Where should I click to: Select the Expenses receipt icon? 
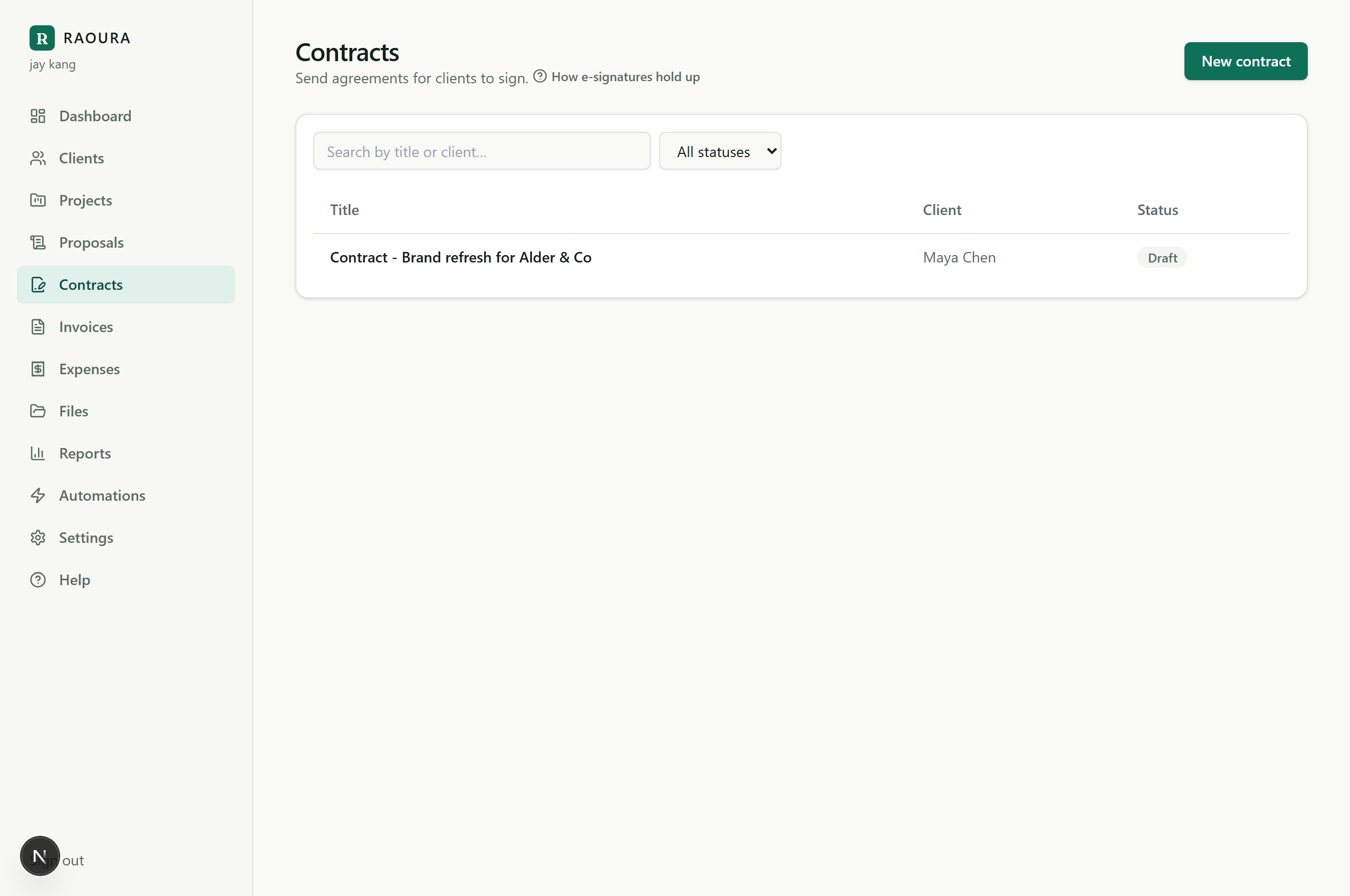coord(38,369)
